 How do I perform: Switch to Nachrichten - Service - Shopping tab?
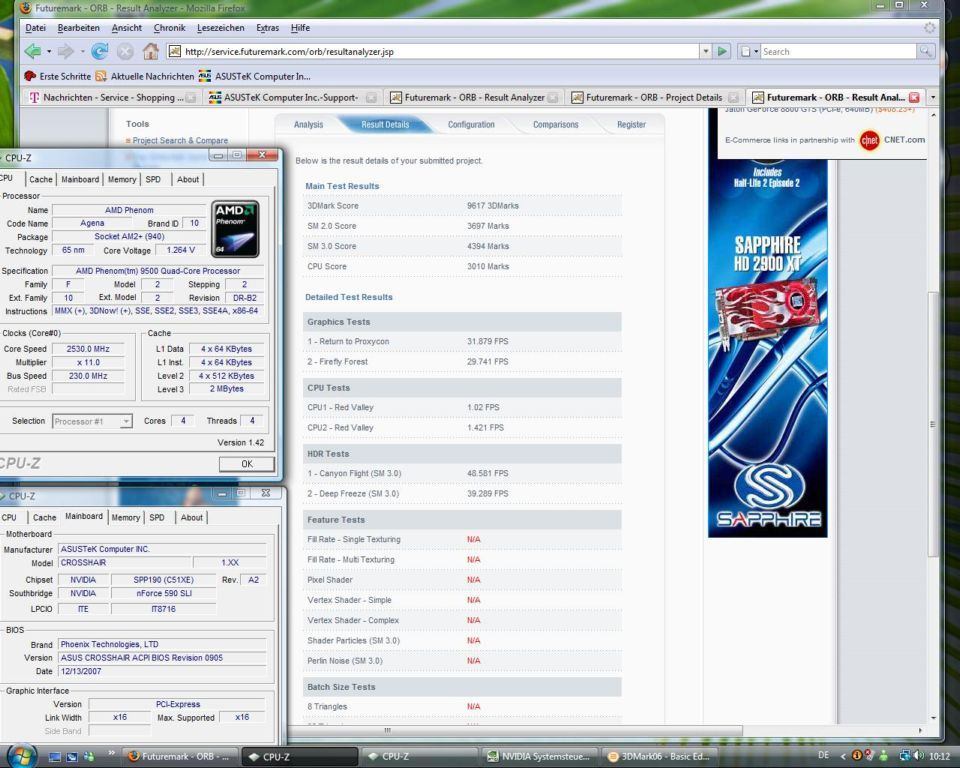click(112, 97)
